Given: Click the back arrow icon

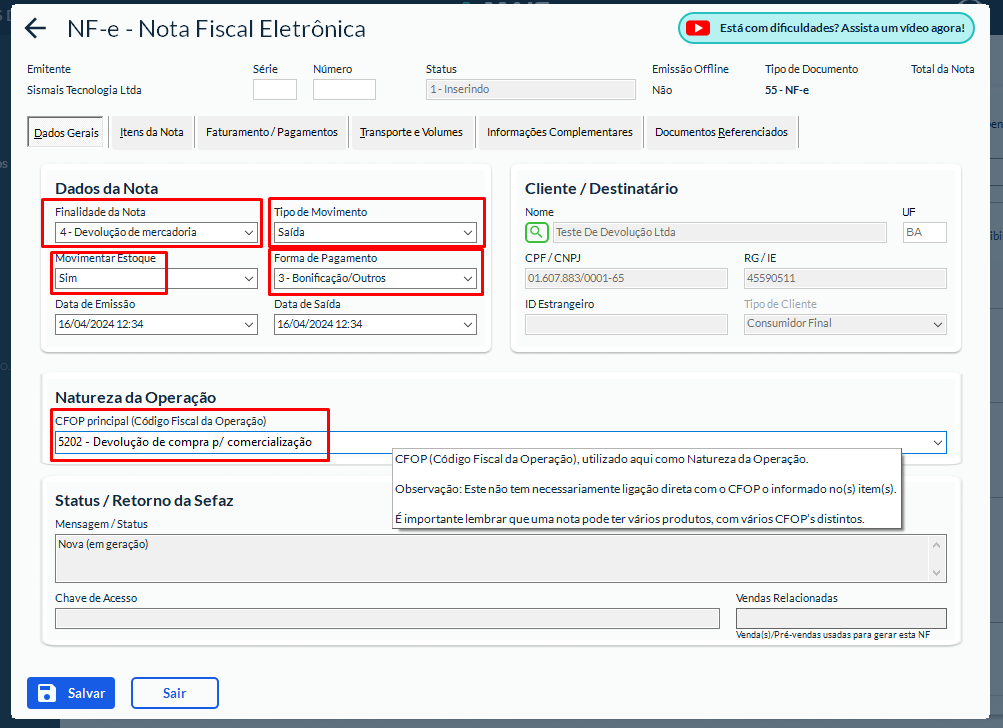Looking at the screenshot, I should click(36, 28).
